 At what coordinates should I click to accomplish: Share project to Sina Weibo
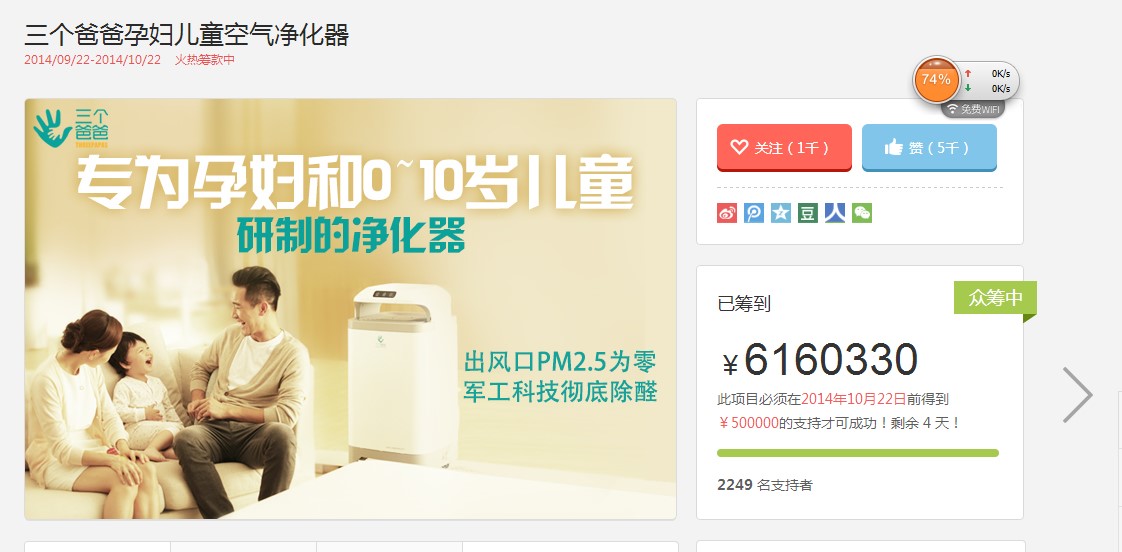tap(727, 213)
